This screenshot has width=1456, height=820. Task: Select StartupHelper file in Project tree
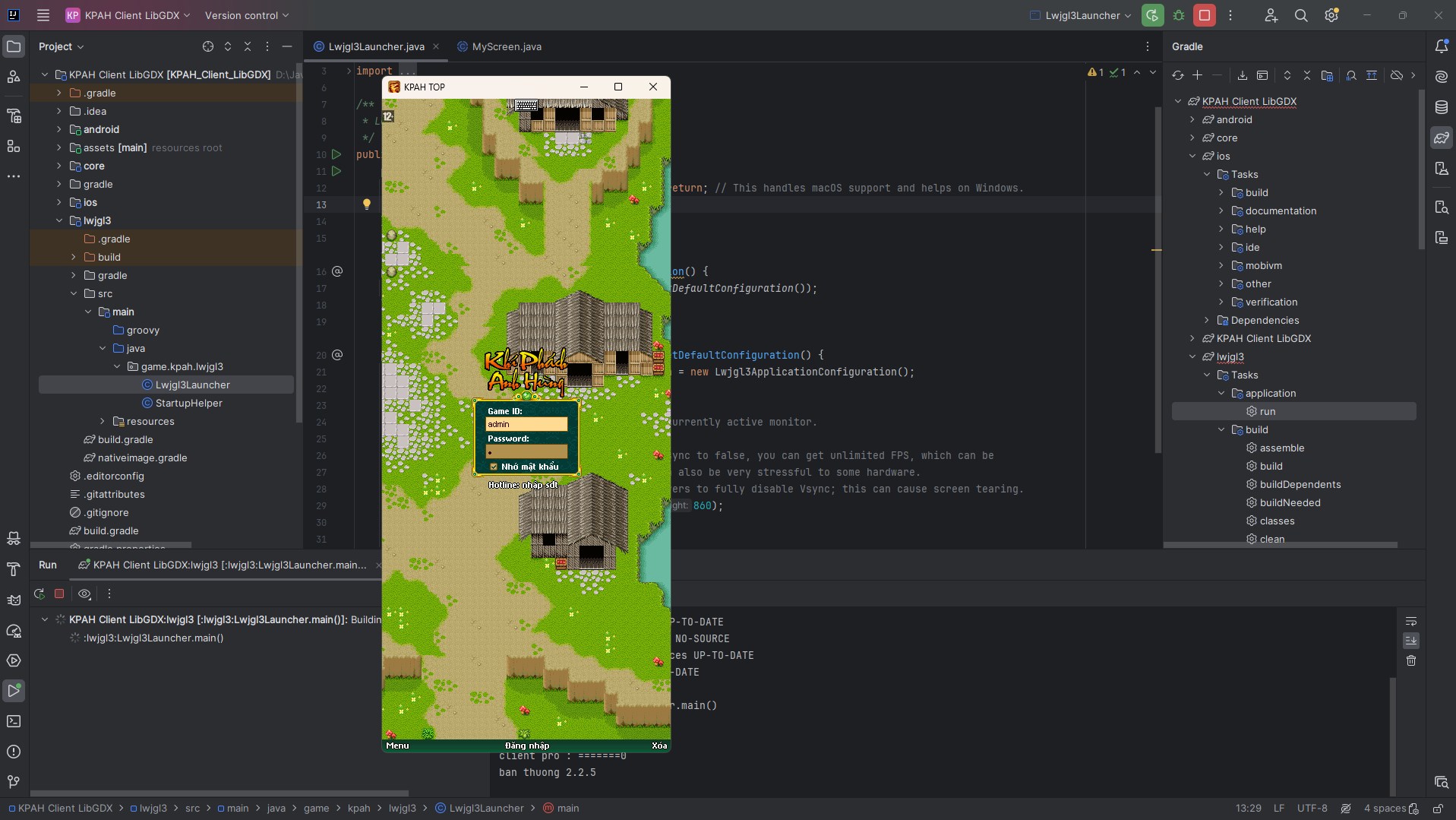188,403
